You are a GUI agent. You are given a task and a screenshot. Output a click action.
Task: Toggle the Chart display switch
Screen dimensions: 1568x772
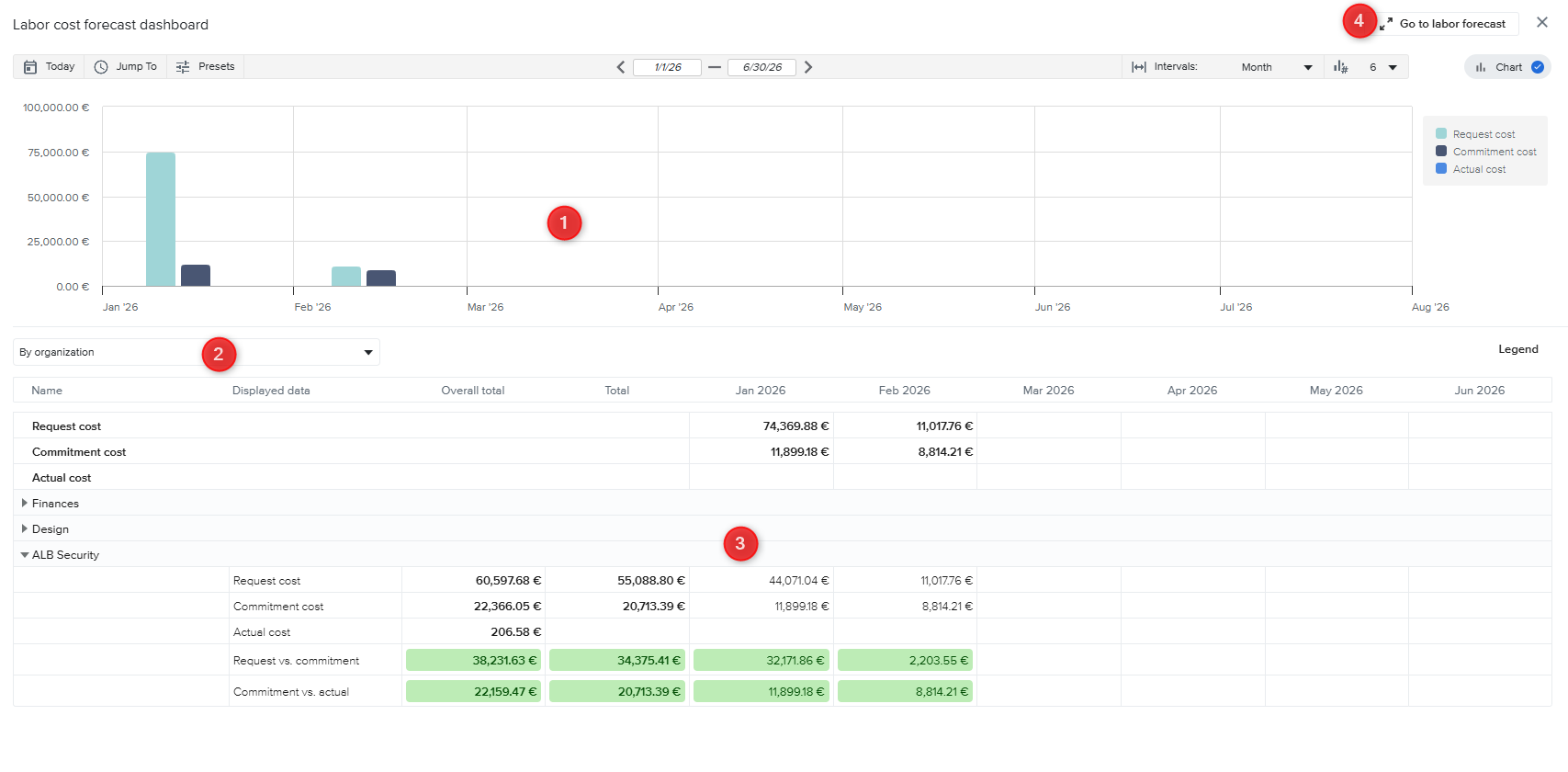(1537, 67)
